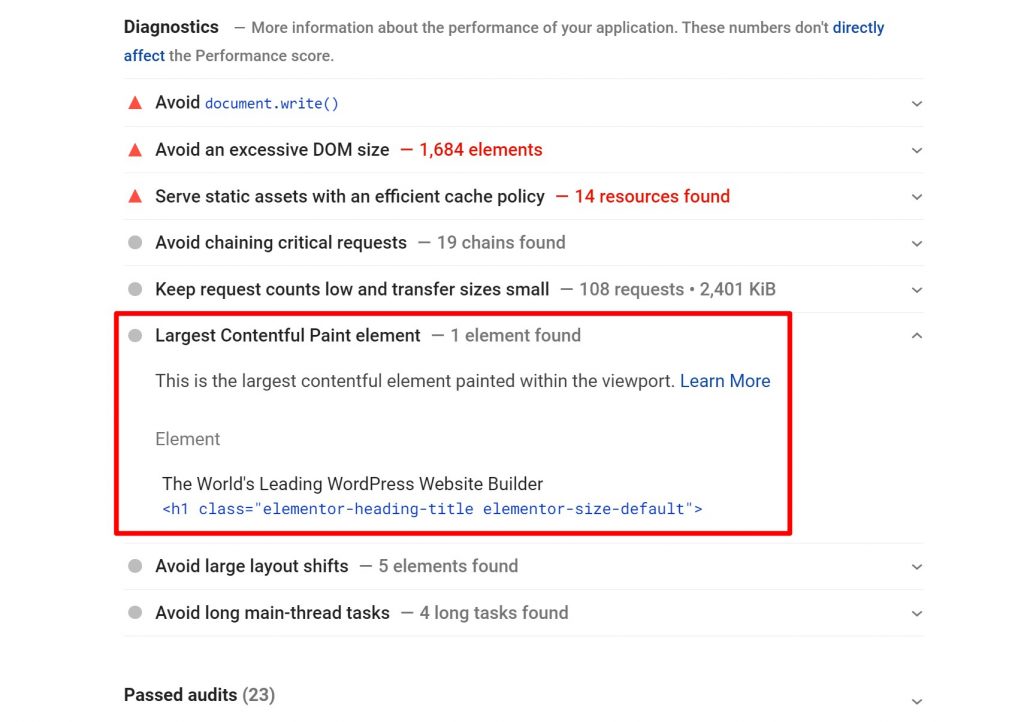Screen dimensions: 1024x722
Task: Expand the Passed audits section chevron
Action: pos(917,702)
